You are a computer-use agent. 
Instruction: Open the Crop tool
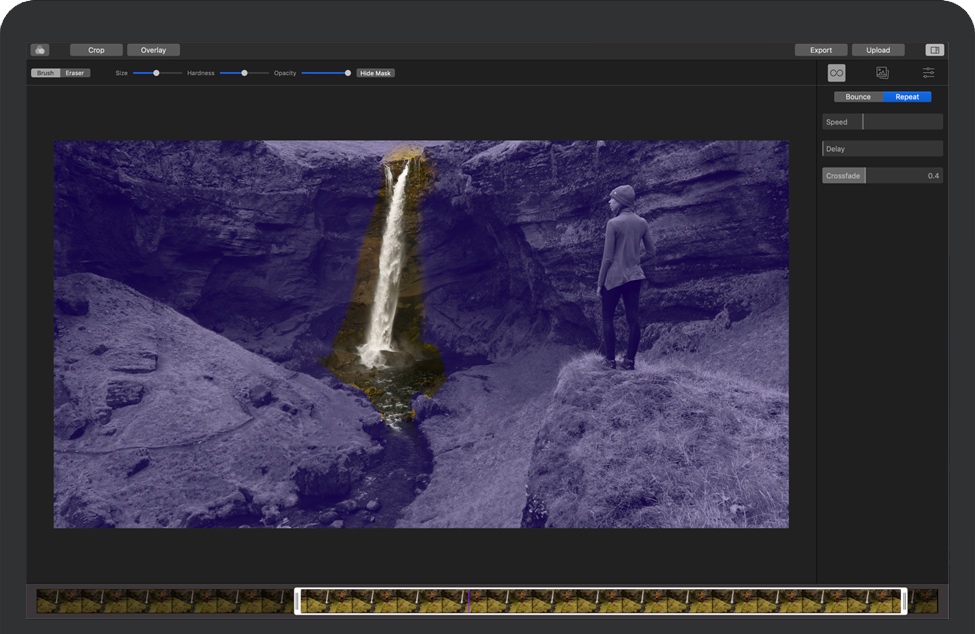[96, 50]
